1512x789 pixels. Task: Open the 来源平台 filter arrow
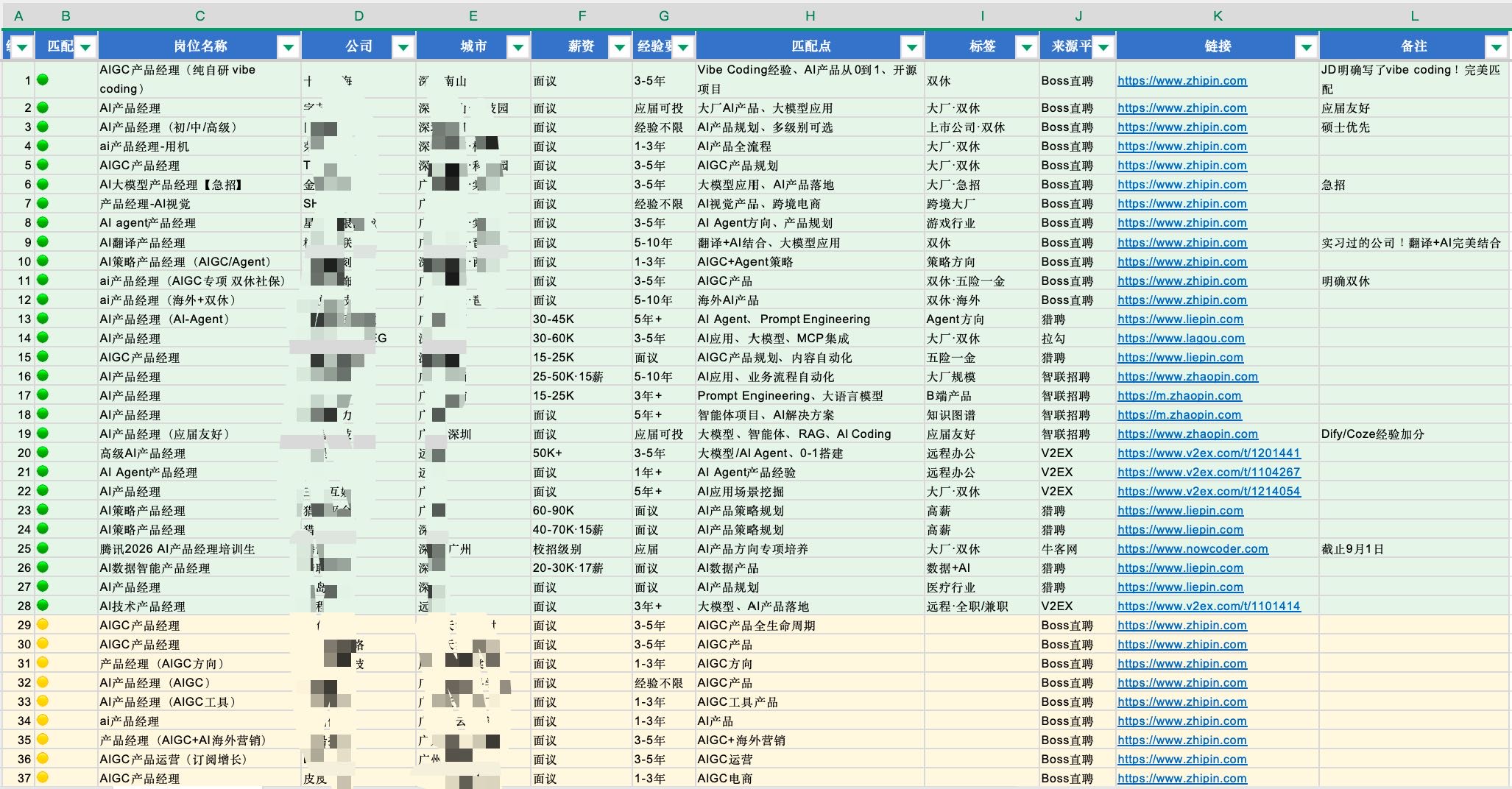(x=1103, y=48)
